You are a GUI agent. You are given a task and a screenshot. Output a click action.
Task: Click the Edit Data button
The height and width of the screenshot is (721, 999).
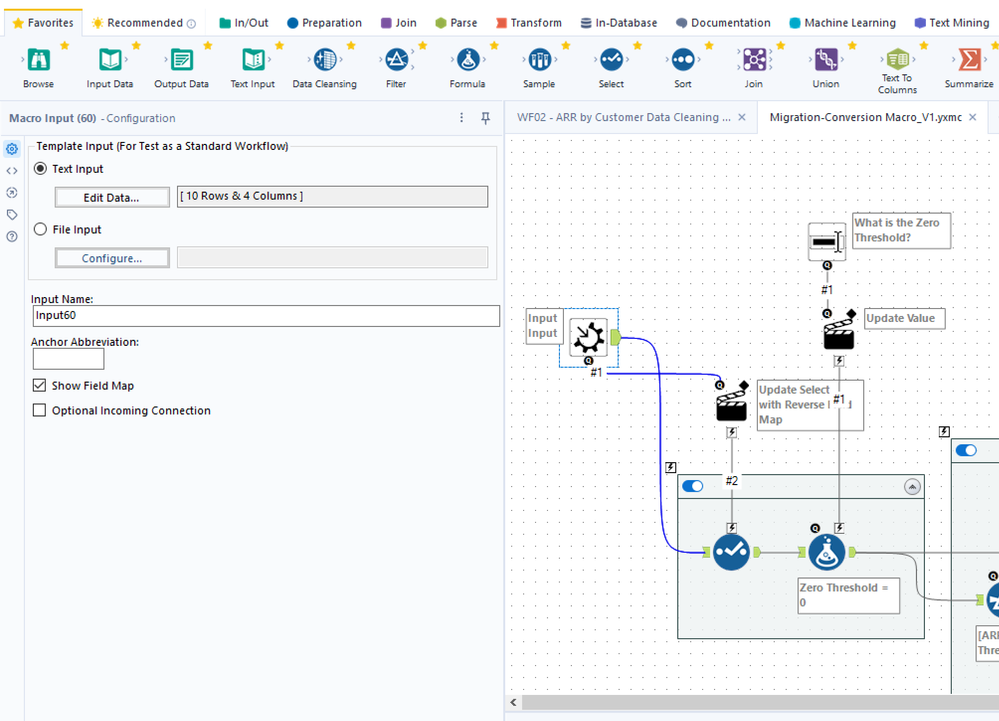[111, 197]
